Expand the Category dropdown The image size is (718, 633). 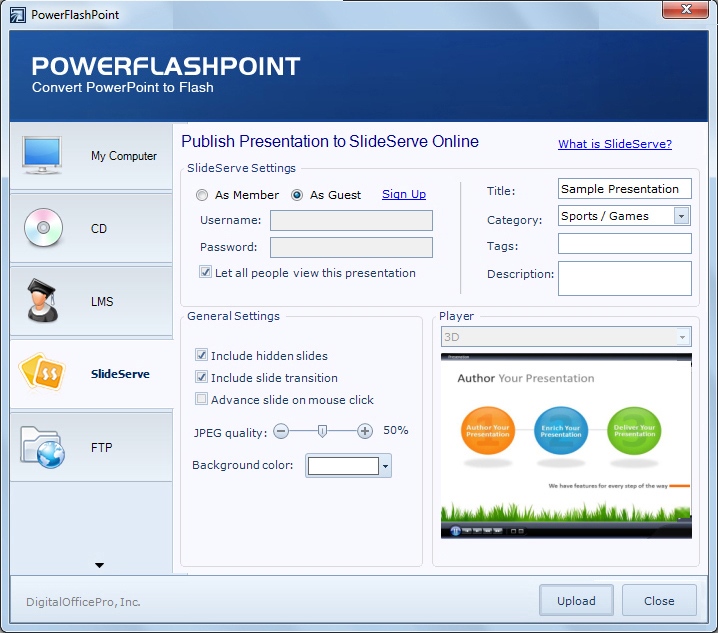click(681, 216)
